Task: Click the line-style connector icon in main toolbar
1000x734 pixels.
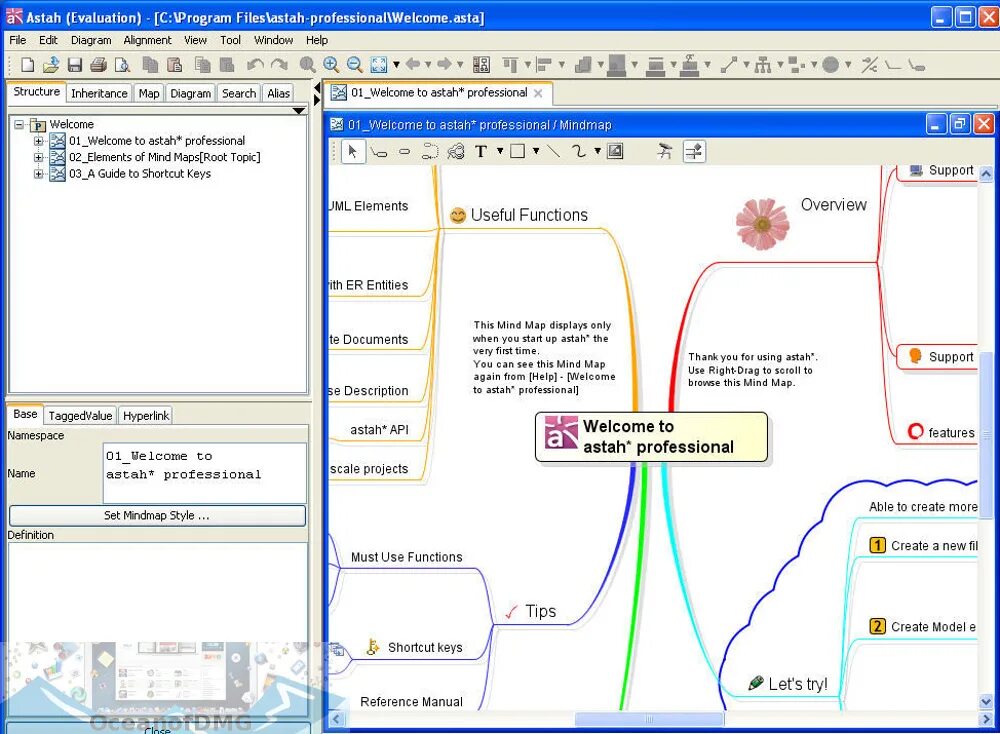Action: pos(729,64)
